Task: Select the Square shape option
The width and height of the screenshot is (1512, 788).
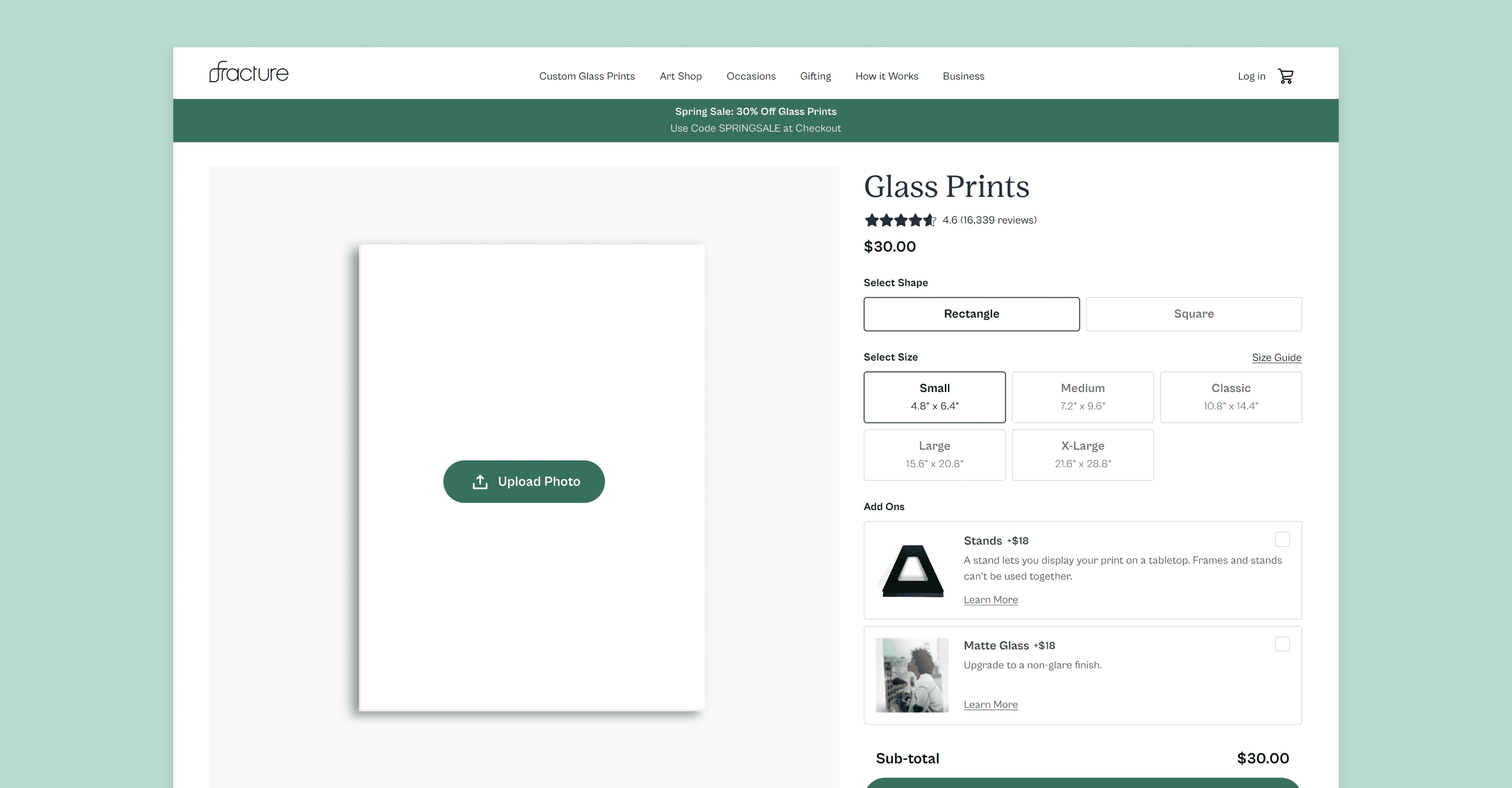Action: (x=1193, y=314)
